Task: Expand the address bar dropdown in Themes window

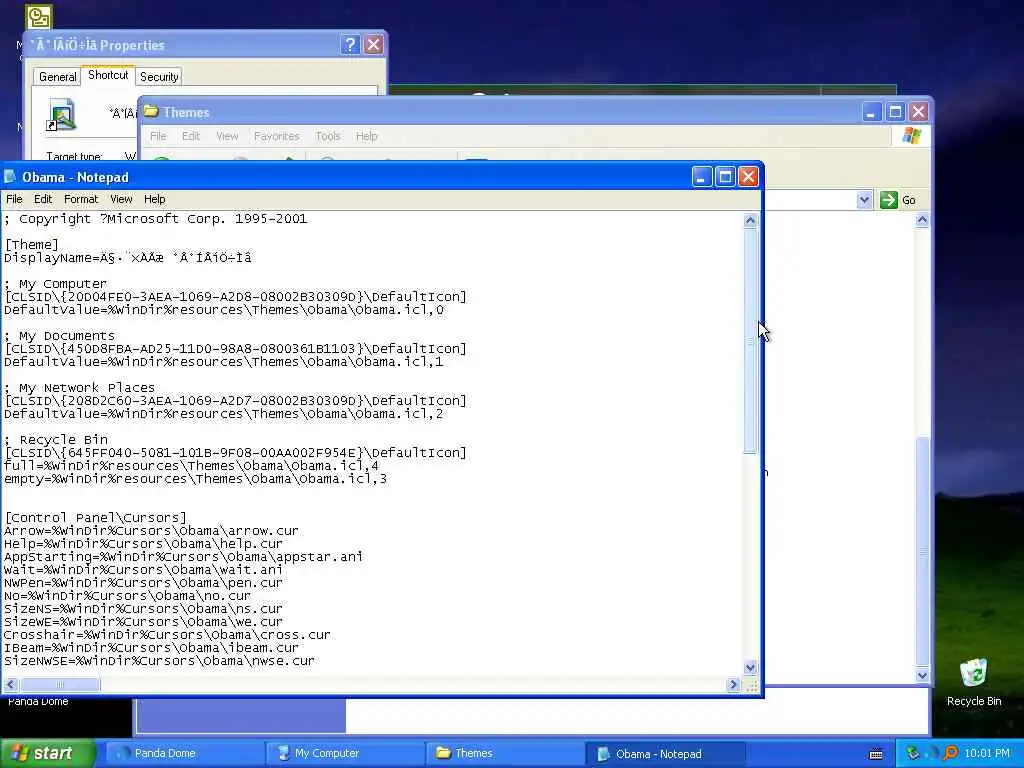Action: point(864,200)
